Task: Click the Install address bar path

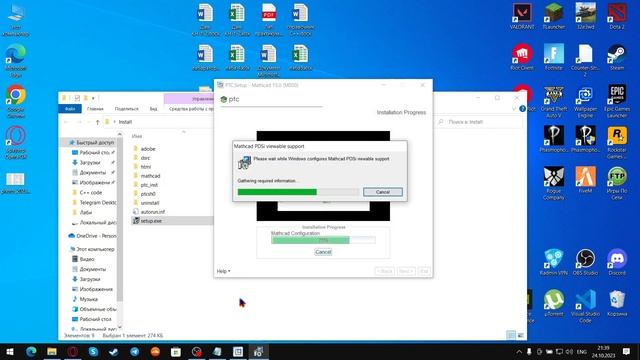Action: [x=125, y=122]
